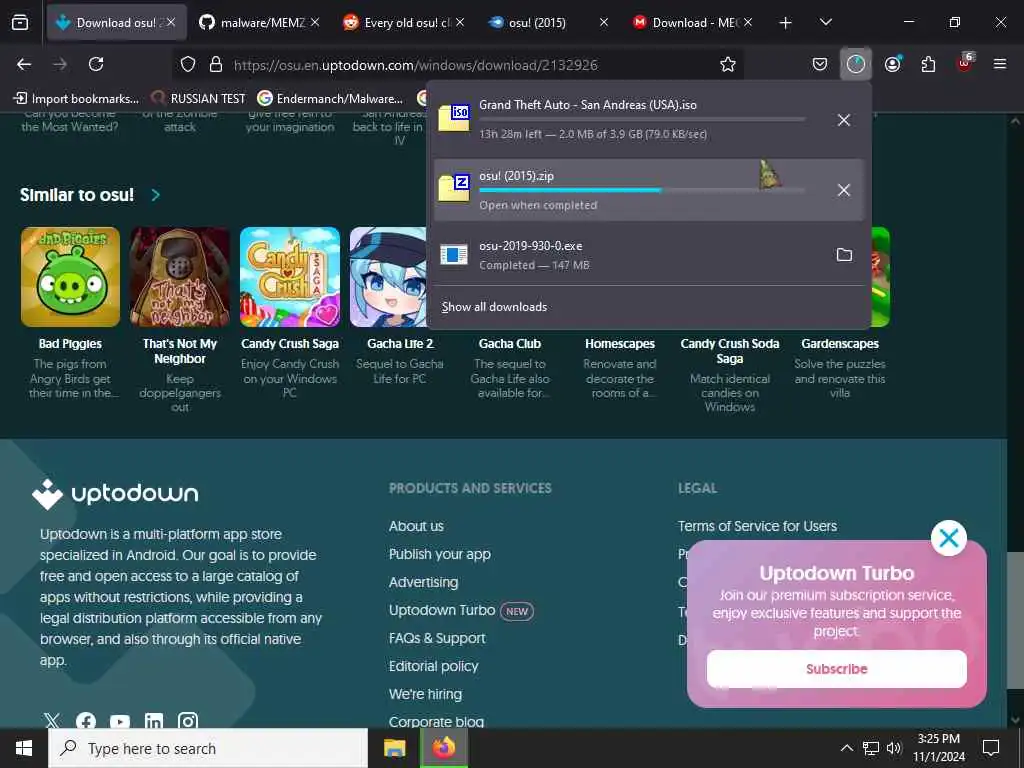
Task: Open uBlock Origin extension icon
Action: coord(965,63)
